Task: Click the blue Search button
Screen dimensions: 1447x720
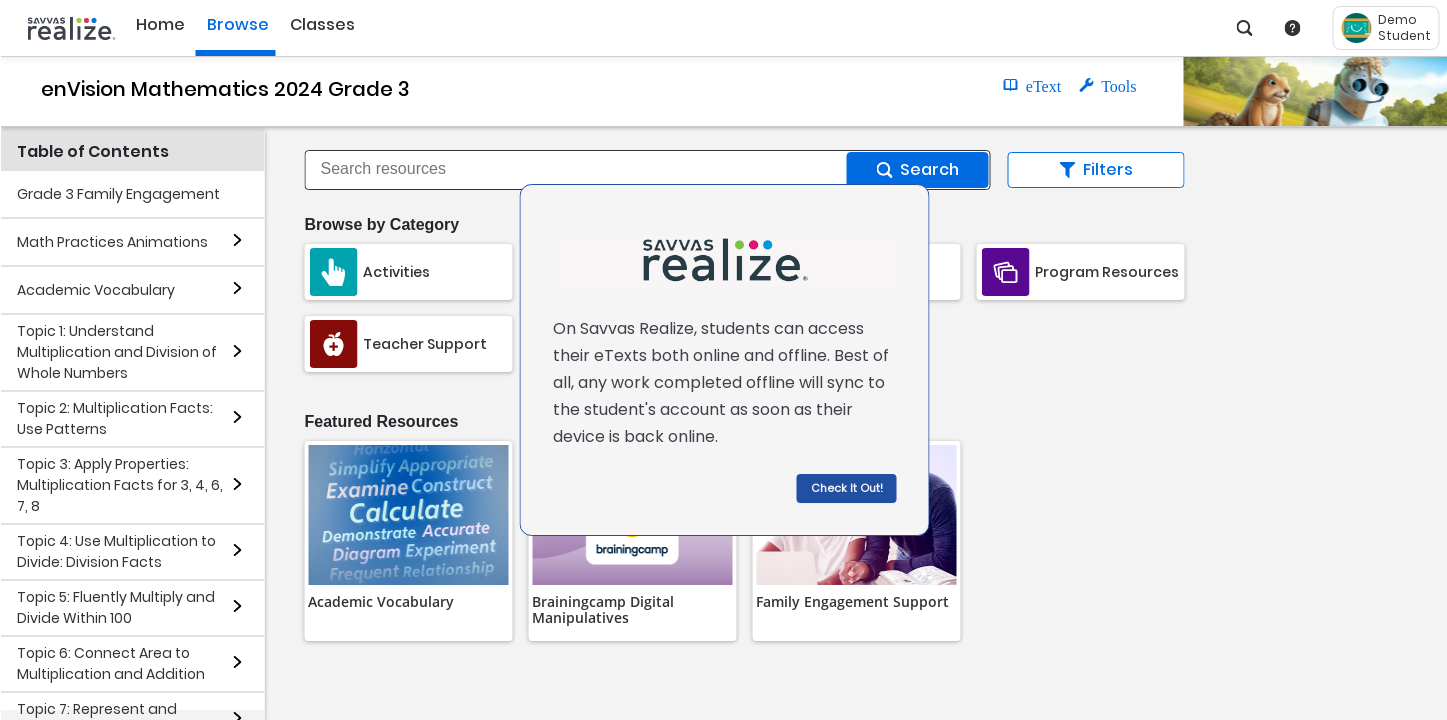Action: (917, 170)
